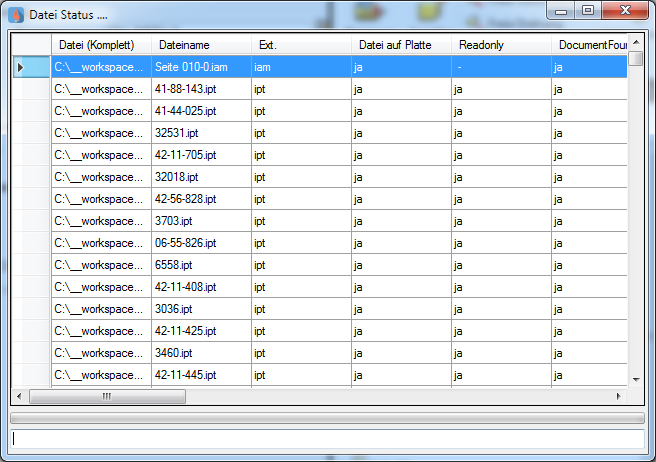Select the file 06-55-826.ipt
The height and width of the screenshot is (462, 656).
point(200,243)
